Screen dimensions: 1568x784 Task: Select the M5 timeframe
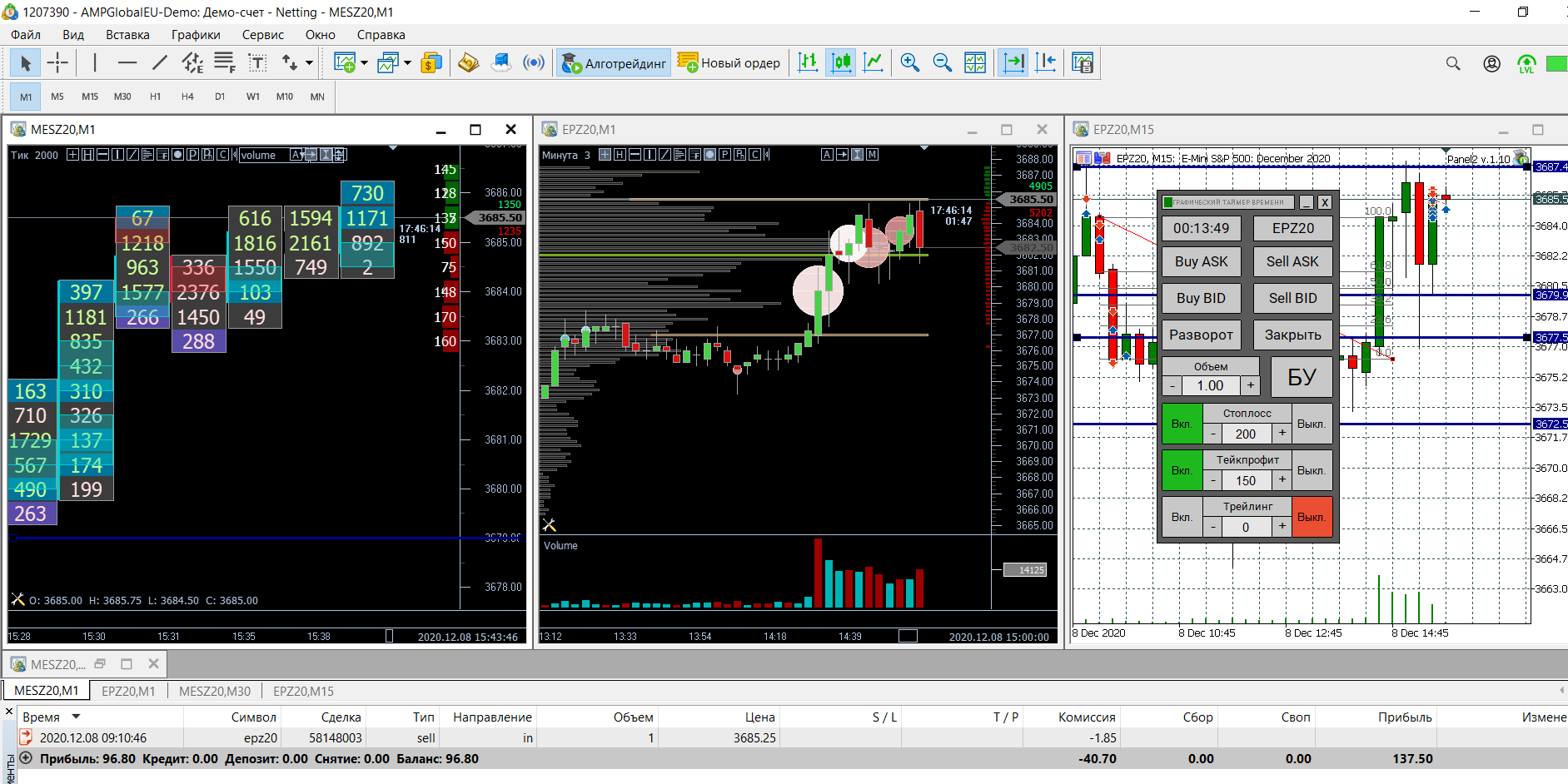(x=57, y=97)
